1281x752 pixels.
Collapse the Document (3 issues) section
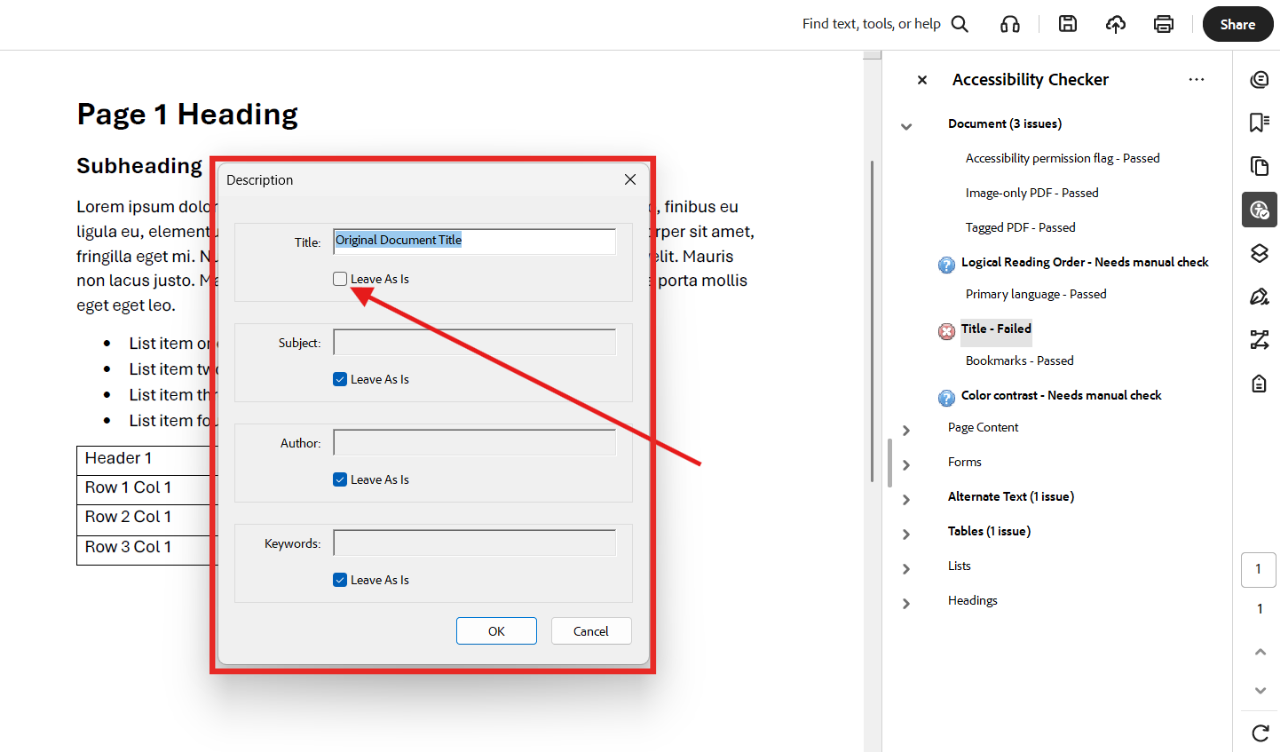point(906,126)
